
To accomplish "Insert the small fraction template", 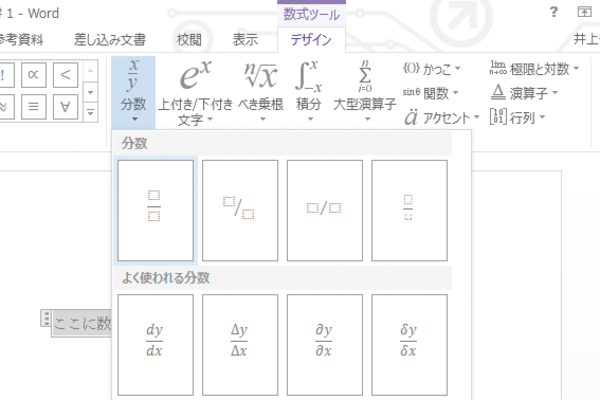I will tap(409, 211).
